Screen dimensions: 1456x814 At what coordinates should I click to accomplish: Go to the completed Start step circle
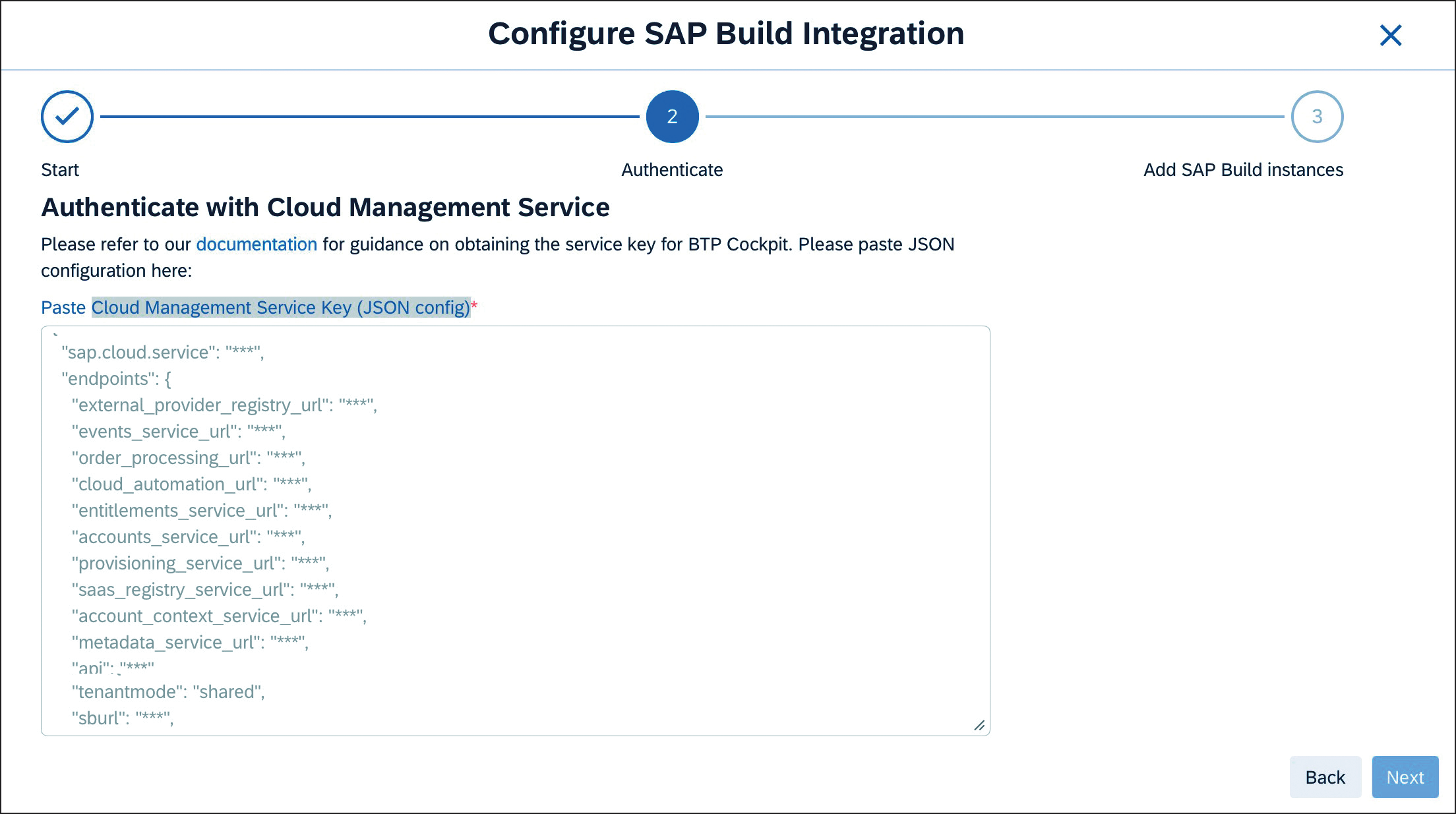click(67, 117)
